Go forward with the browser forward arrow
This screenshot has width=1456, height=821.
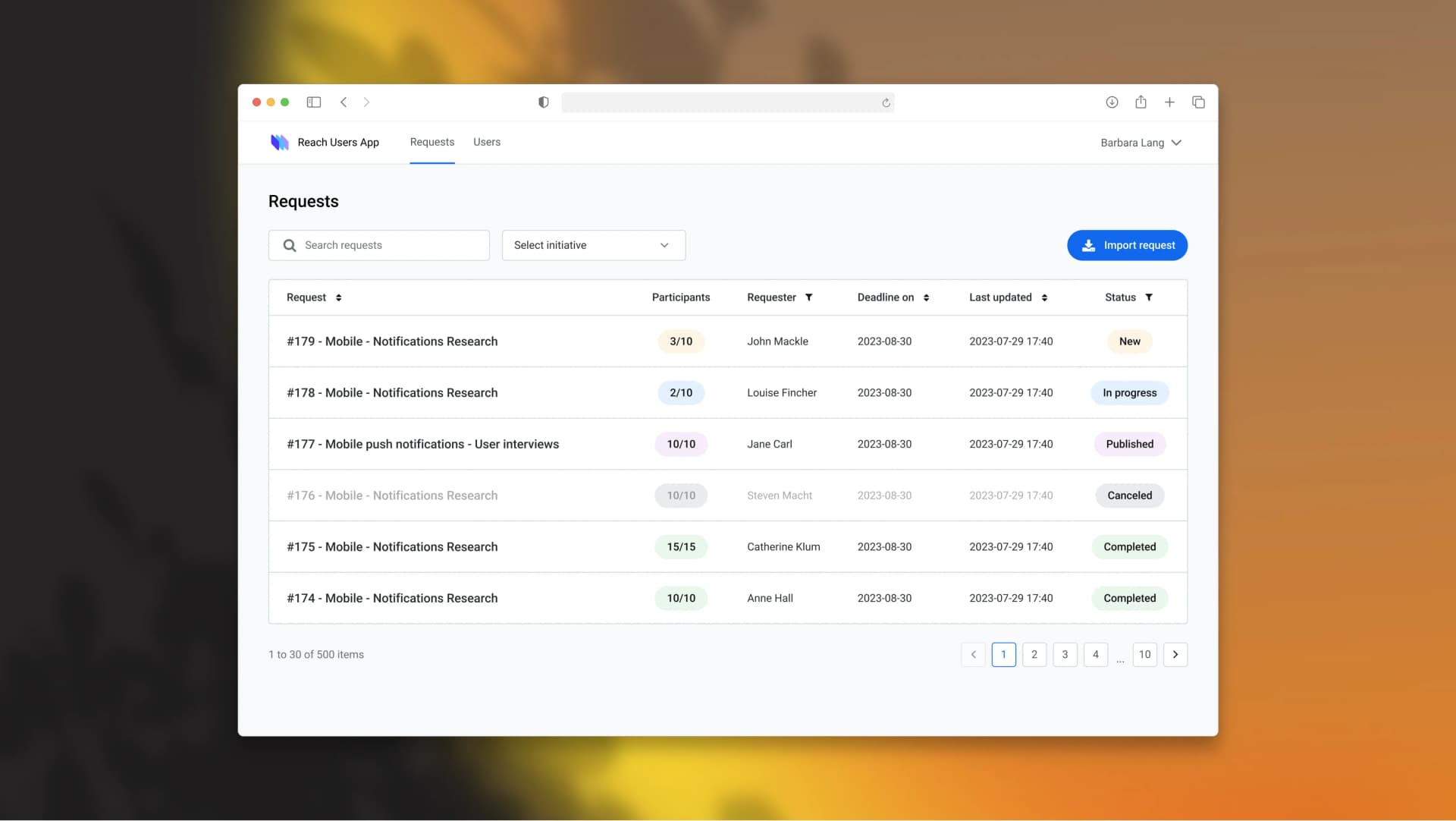(366, 102)
